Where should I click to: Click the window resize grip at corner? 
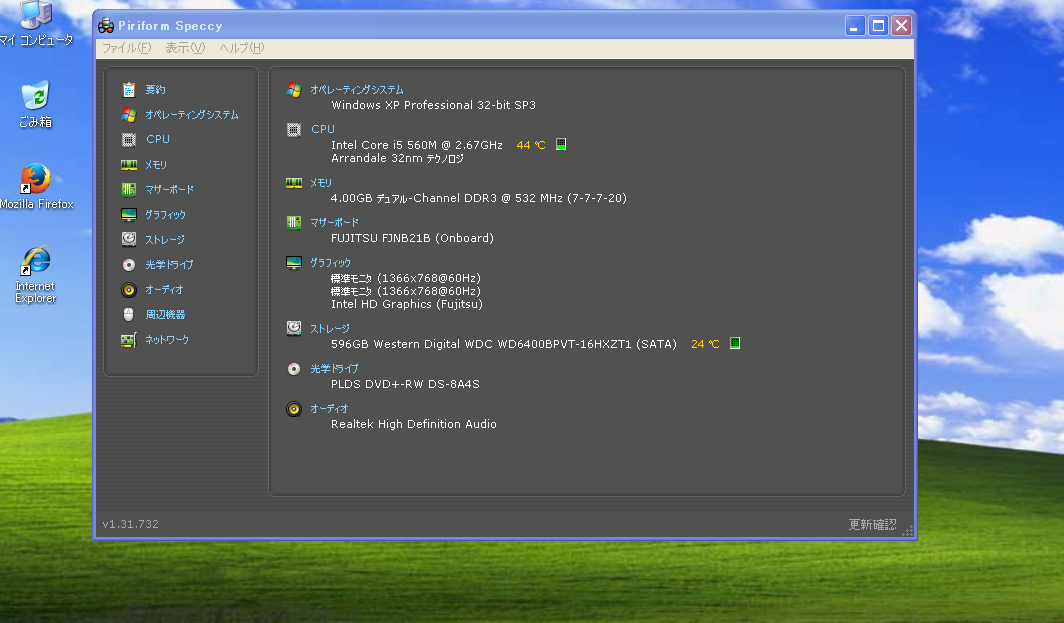908,531
